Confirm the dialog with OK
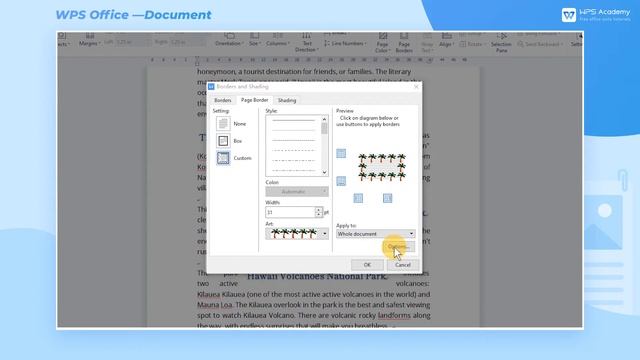The width and height of the screenshot is (640, 360). (367, 265)
